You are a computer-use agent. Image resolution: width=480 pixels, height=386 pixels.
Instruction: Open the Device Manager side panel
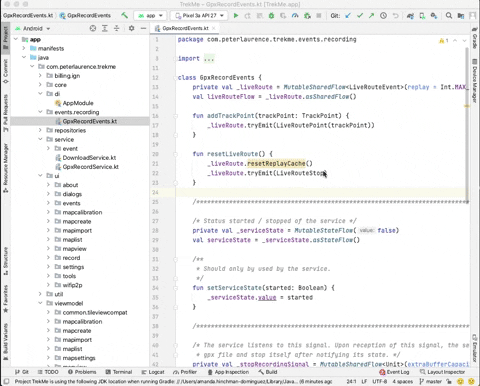click(x=475, y=81)
